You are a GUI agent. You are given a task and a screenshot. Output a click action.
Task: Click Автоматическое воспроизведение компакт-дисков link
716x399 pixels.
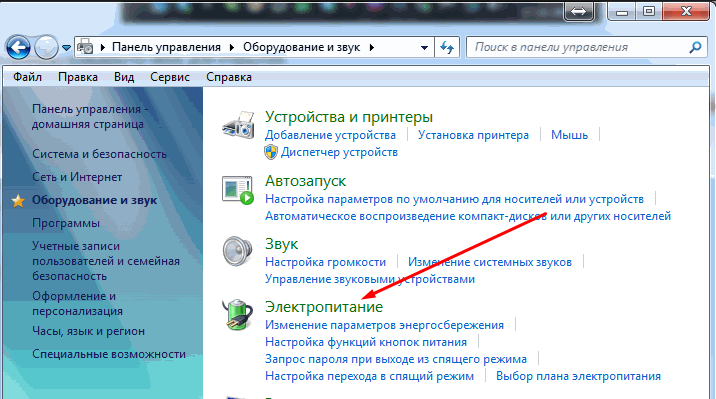(468, 216)
